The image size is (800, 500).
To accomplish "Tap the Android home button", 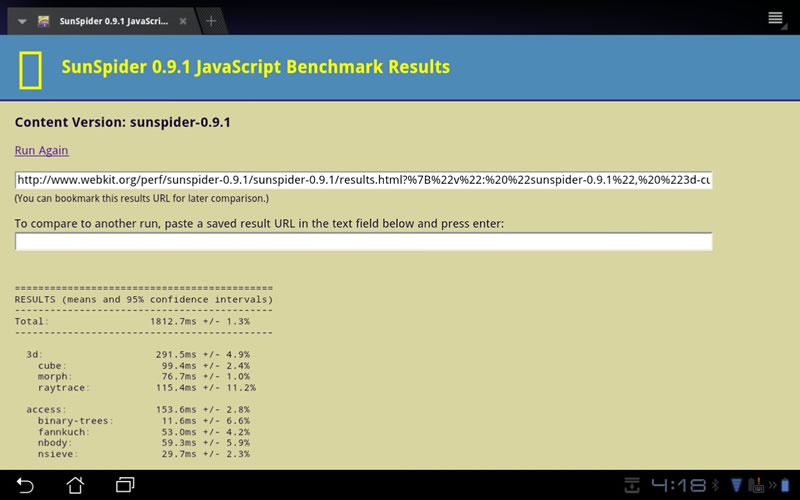I will [x=75, y=485].
